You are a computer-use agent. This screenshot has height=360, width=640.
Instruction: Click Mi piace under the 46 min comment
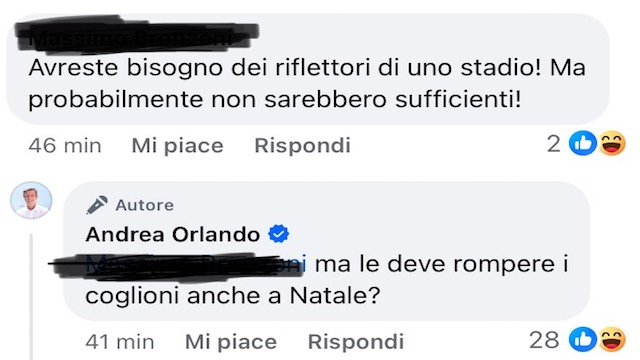pyautogui.click(x=178, y=145)
